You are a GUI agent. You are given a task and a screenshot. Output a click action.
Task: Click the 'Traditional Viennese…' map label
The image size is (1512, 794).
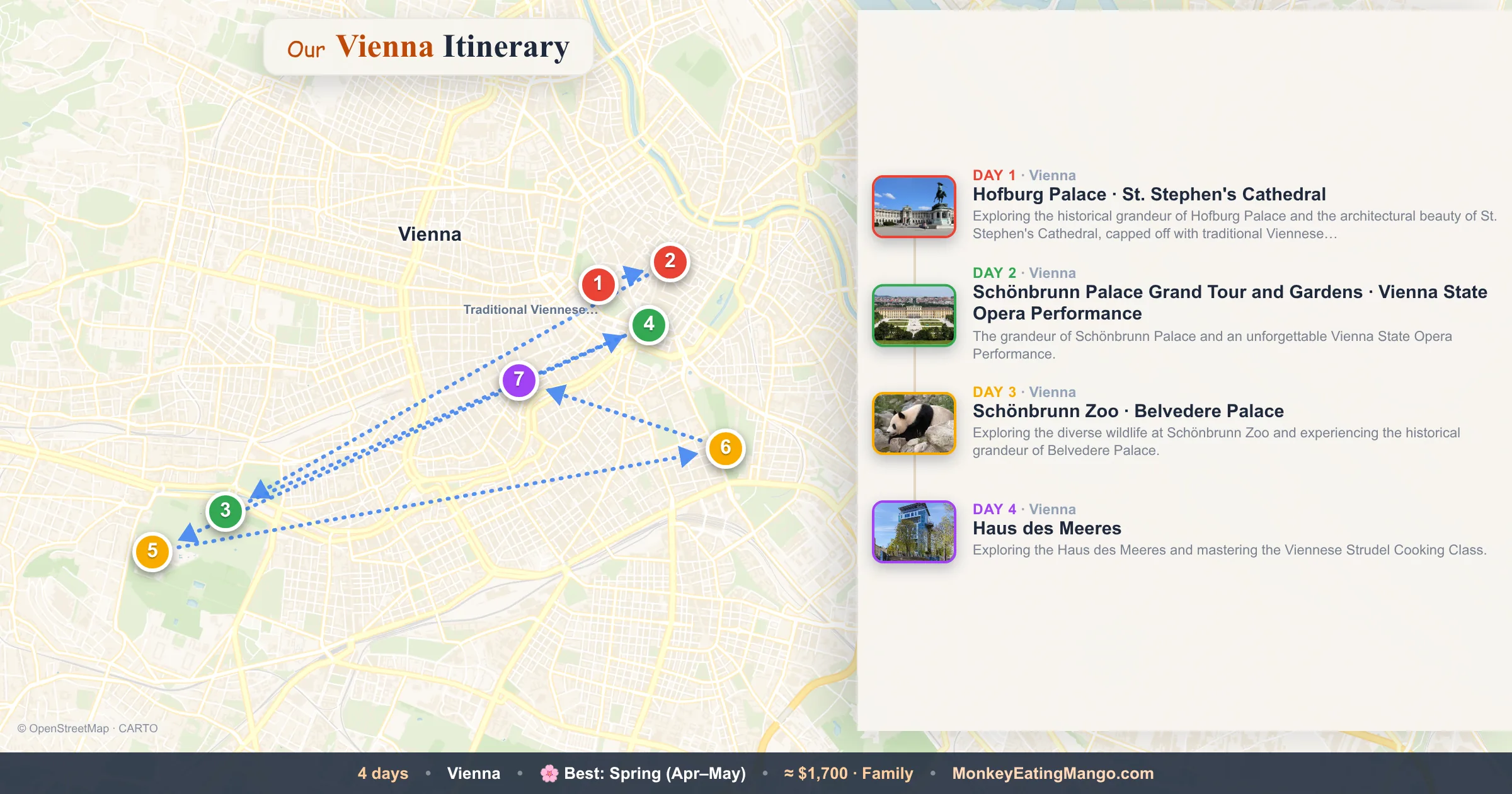530,309
